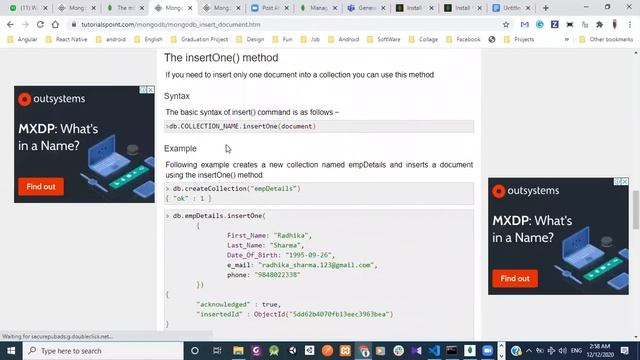Click the browser forward arrow
640x360 pixels.
coord(25,24)
